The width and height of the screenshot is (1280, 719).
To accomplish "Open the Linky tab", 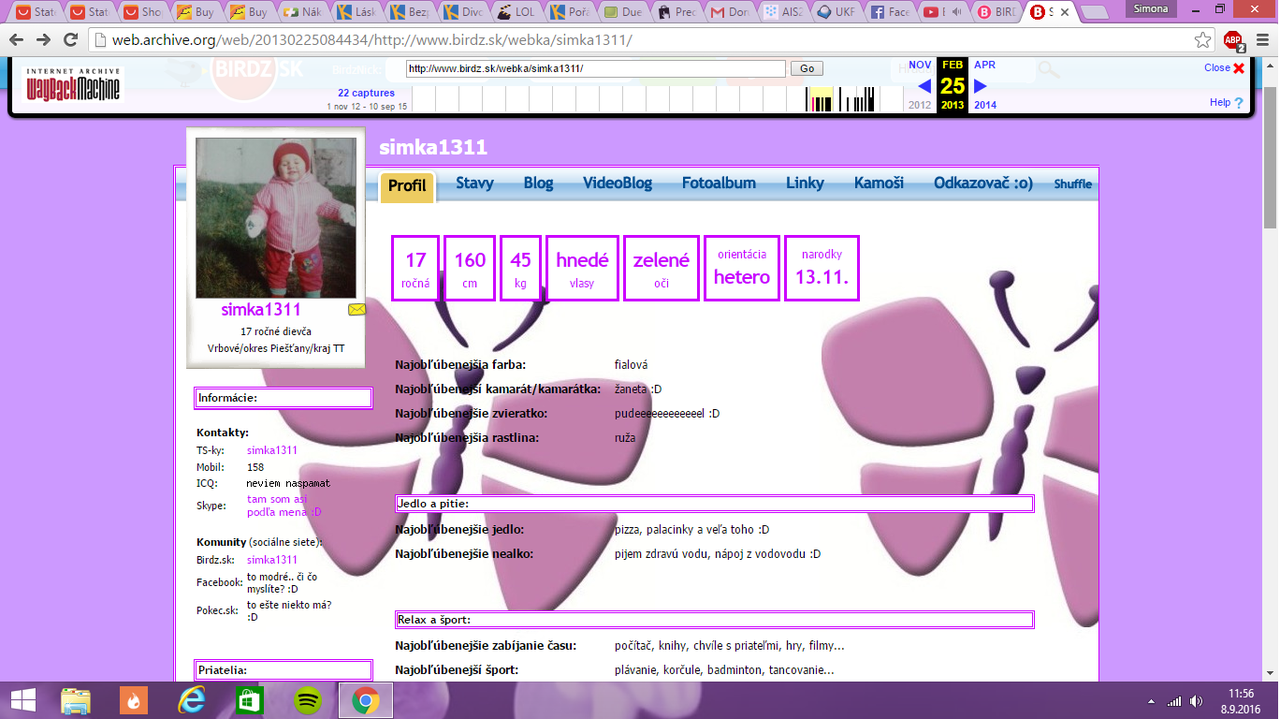I will click(x=805, y=183).
